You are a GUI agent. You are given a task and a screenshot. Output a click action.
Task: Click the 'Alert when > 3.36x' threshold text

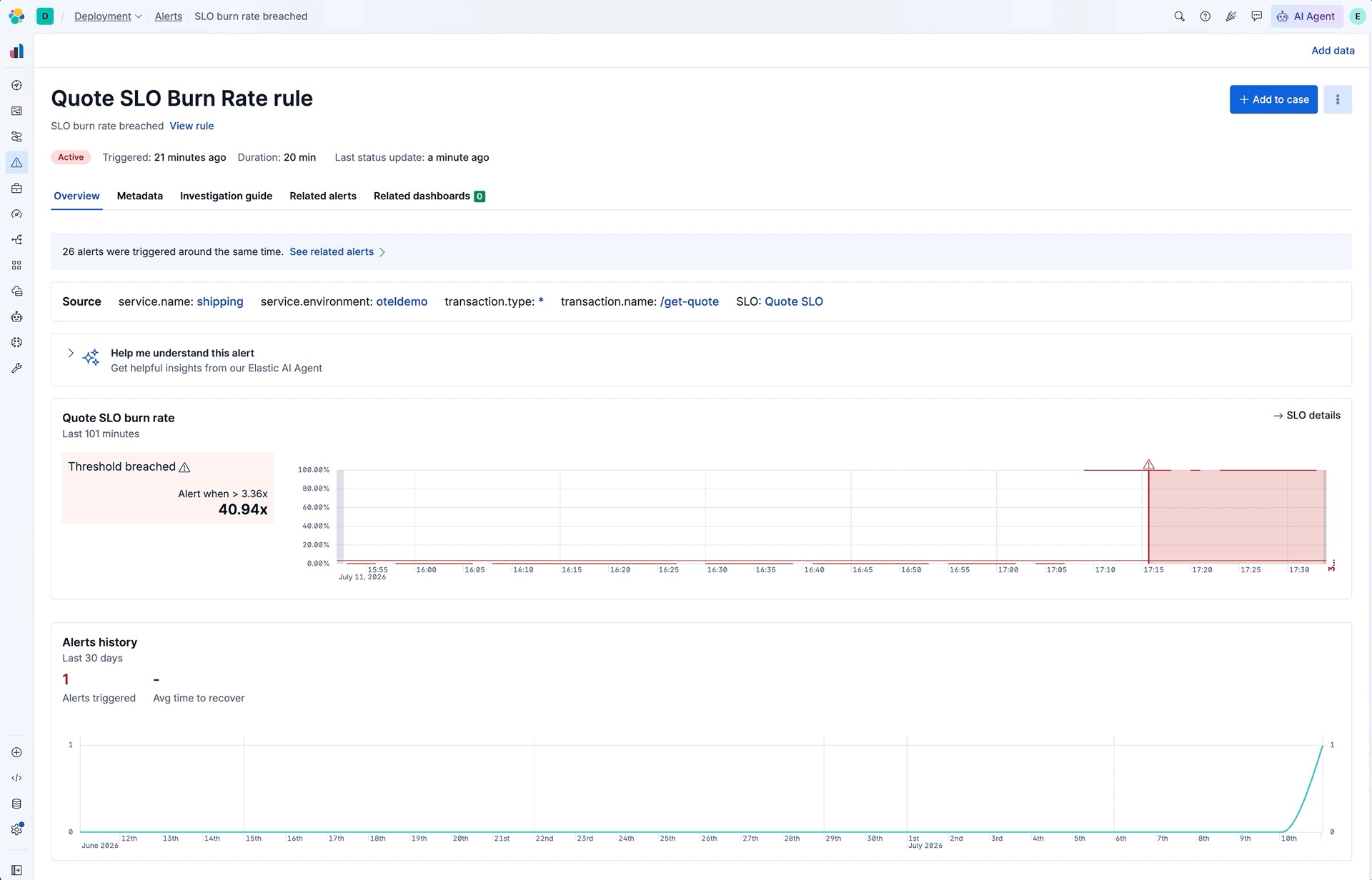(223, 494)
